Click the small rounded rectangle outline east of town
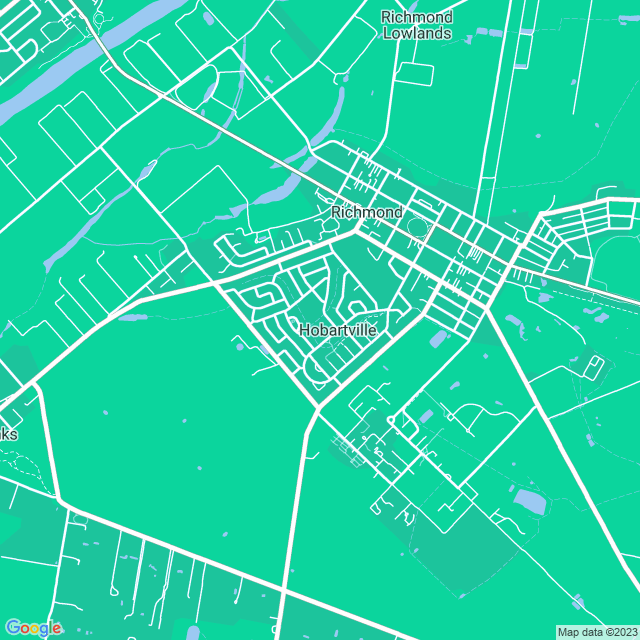 tap(593, 366)
